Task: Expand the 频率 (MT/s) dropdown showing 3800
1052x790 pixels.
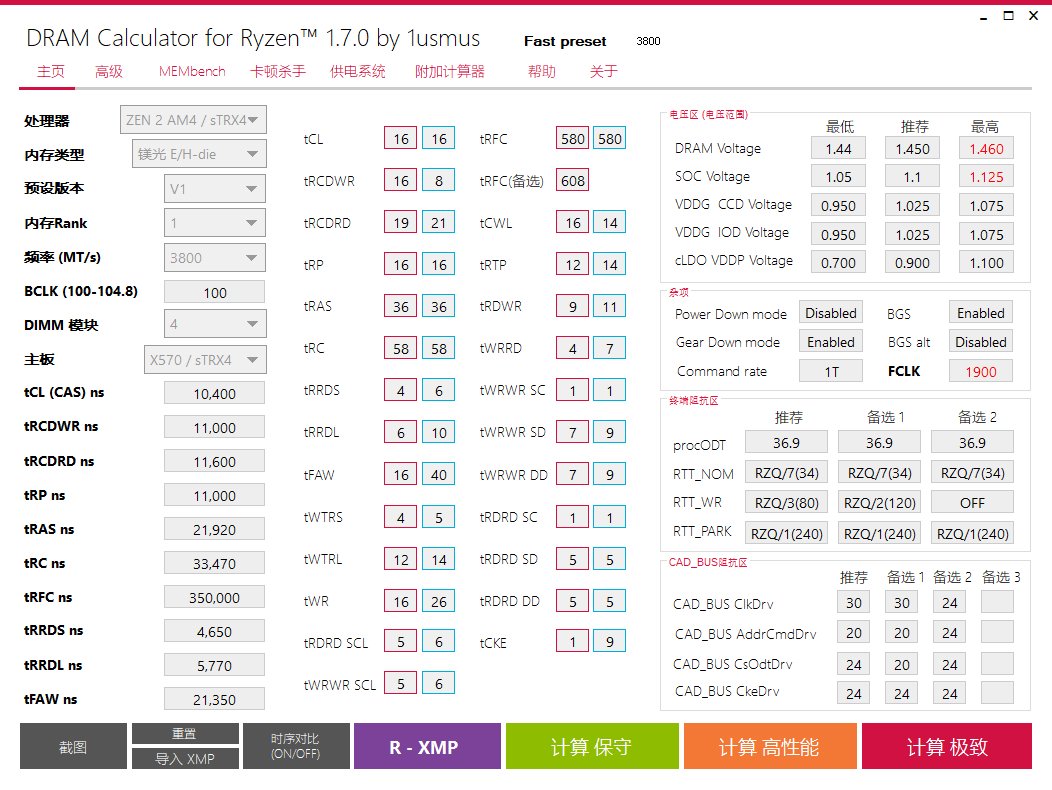Action: point(215,258)
